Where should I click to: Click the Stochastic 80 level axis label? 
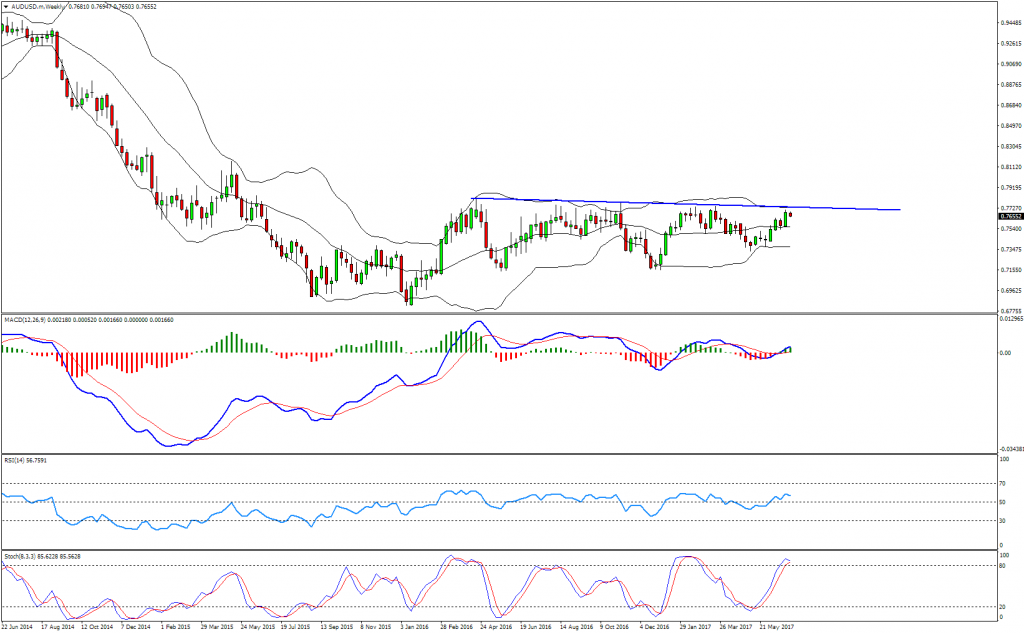coord(1003,566)
